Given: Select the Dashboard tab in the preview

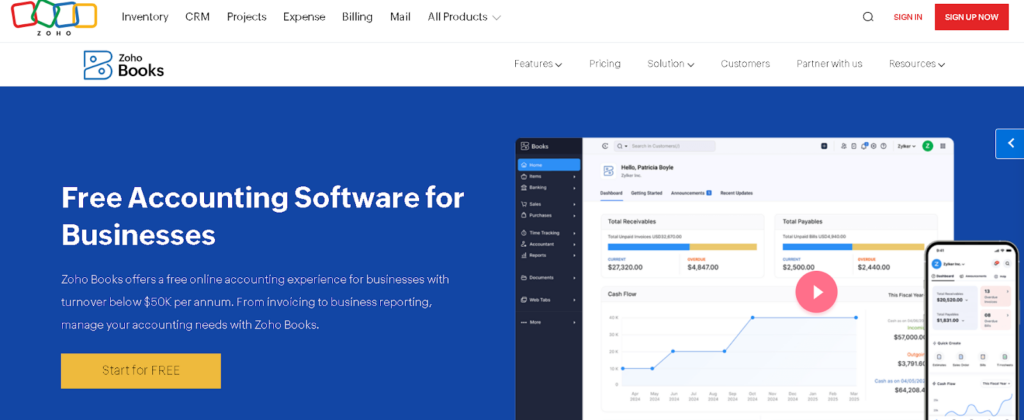Looking at the screenshot, I should (611, 193).
